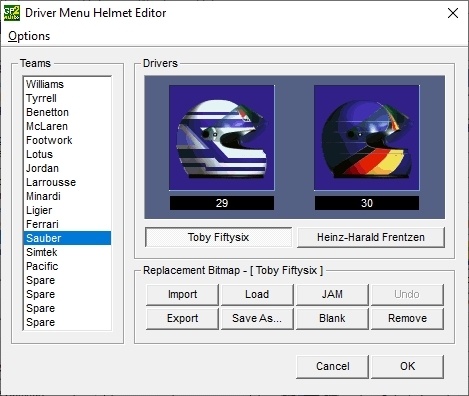Screen dimensions: 469x396
Task: Select Larrousse in the Teams list
Action: 67,182
